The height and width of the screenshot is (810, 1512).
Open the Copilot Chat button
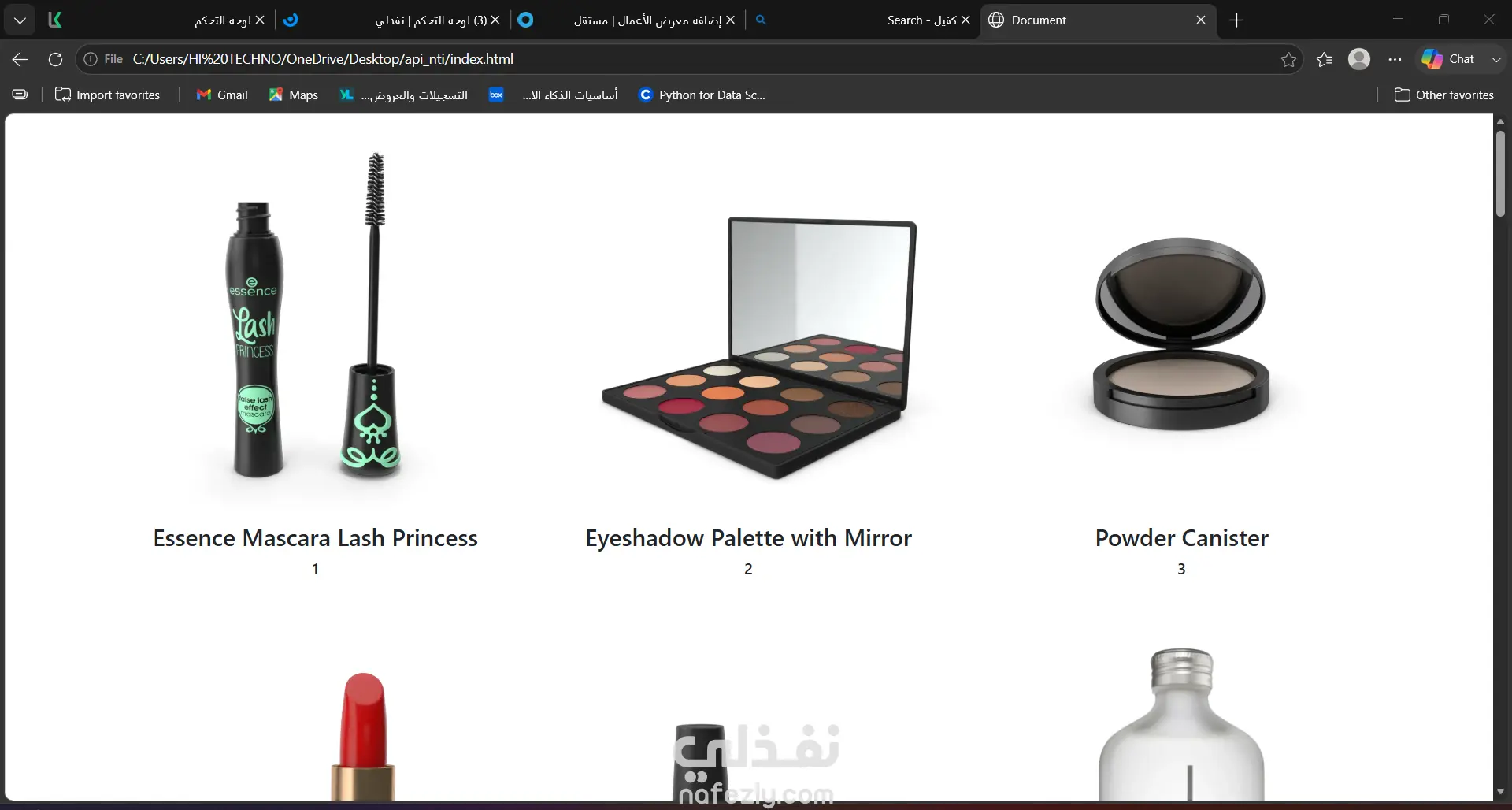click(1449, 59)
